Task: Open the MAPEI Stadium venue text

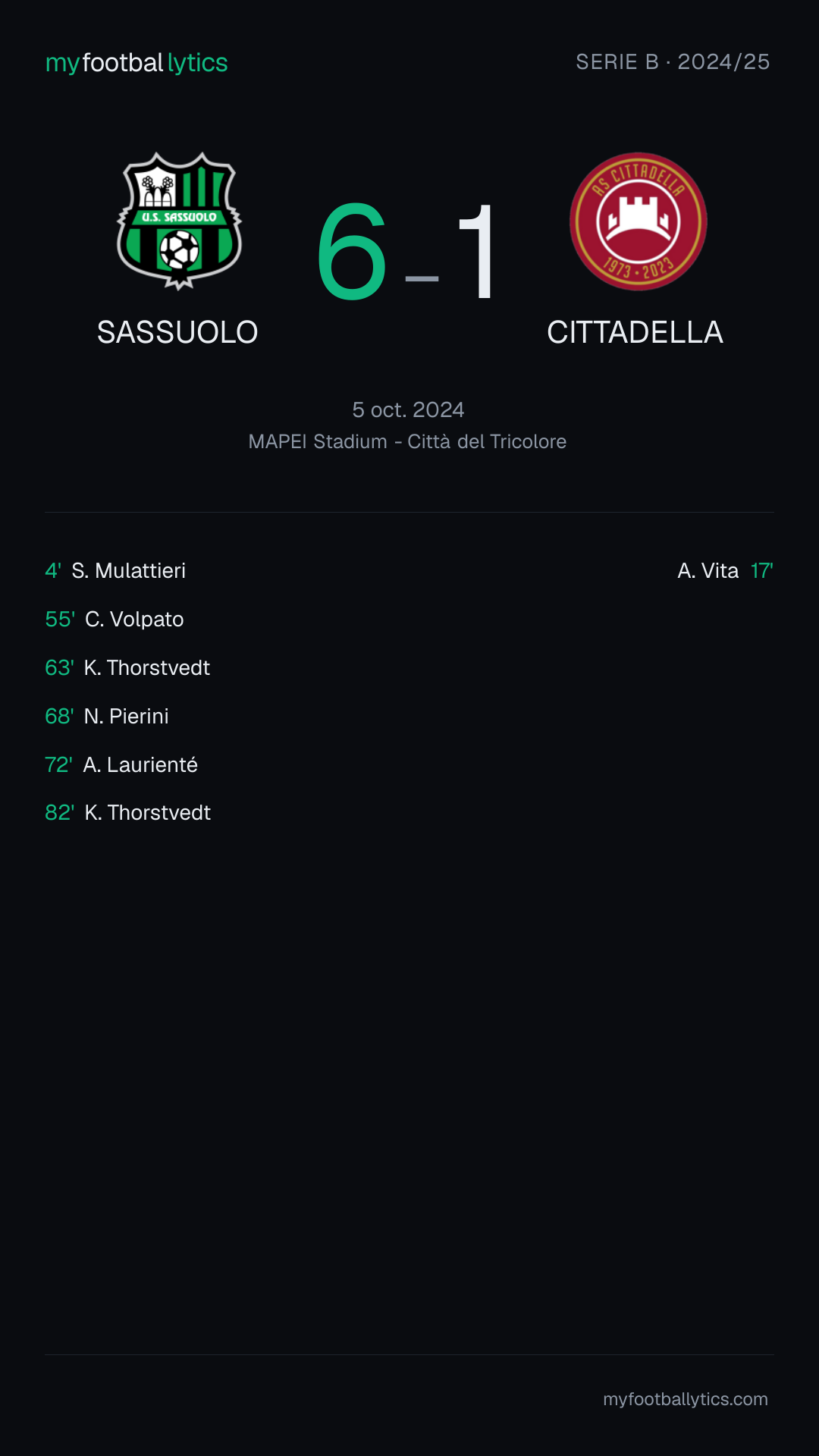Action: coord(407,441)
